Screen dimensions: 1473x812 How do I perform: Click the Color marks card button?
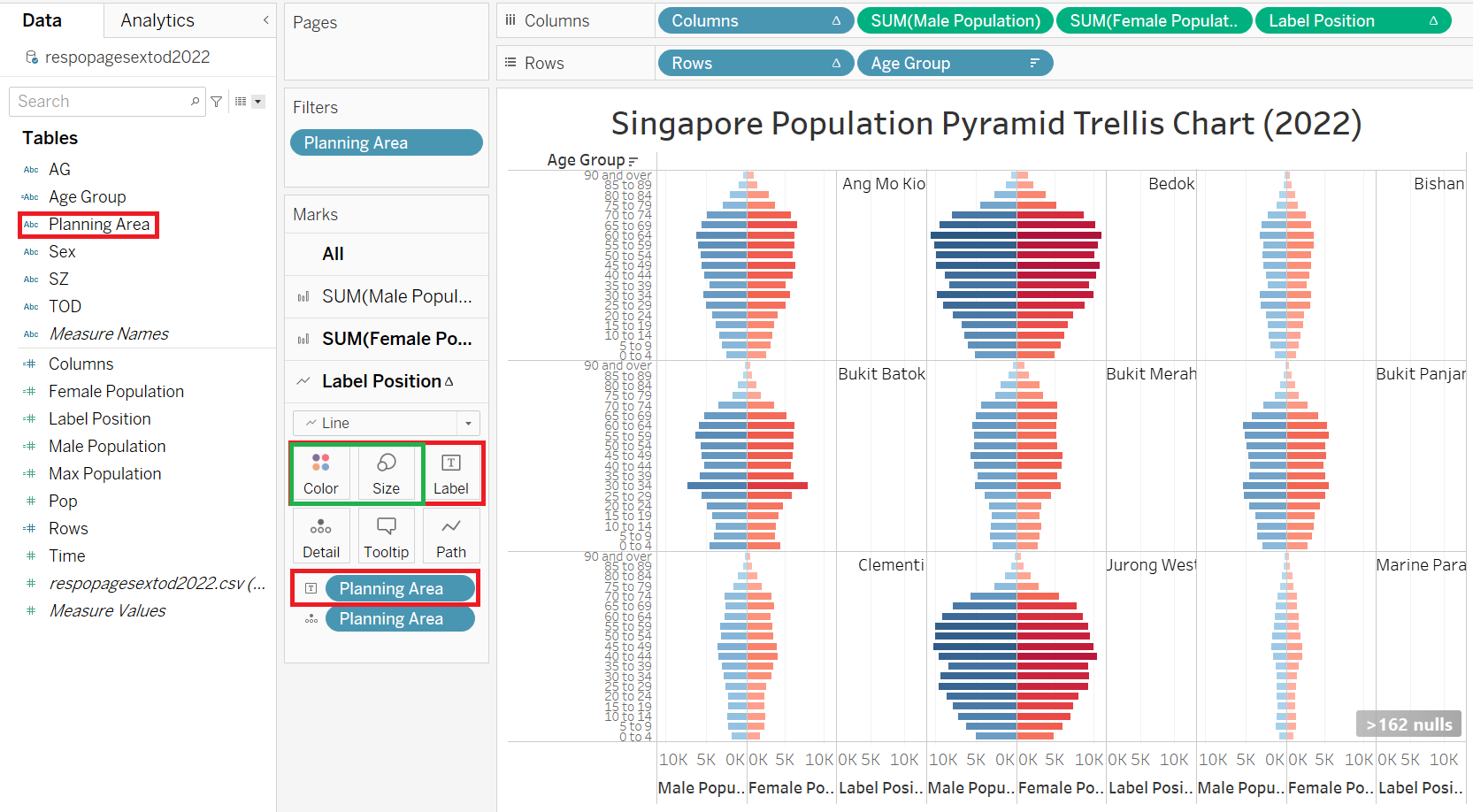tap(320, 473)
